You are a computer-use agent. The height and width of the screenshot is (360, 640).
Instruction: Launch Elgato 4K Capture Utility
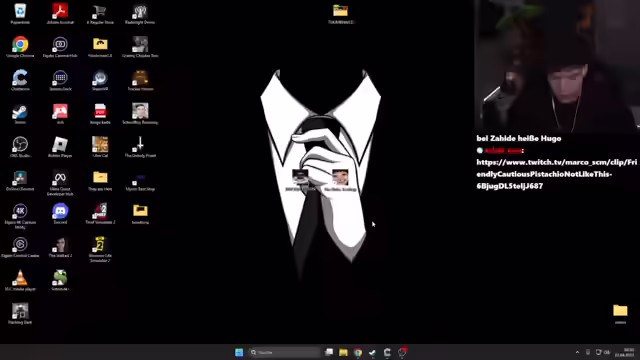pyautogui.click(x=20, y=216)
